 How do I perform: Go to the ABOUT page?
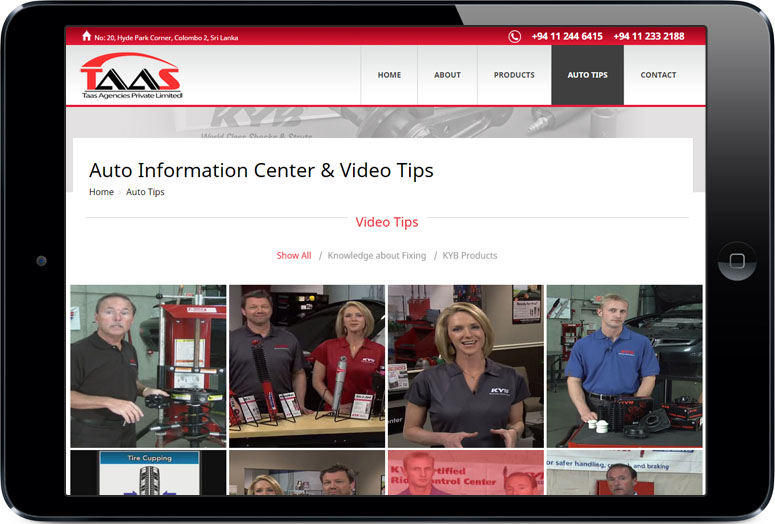(x=447, y=75)
